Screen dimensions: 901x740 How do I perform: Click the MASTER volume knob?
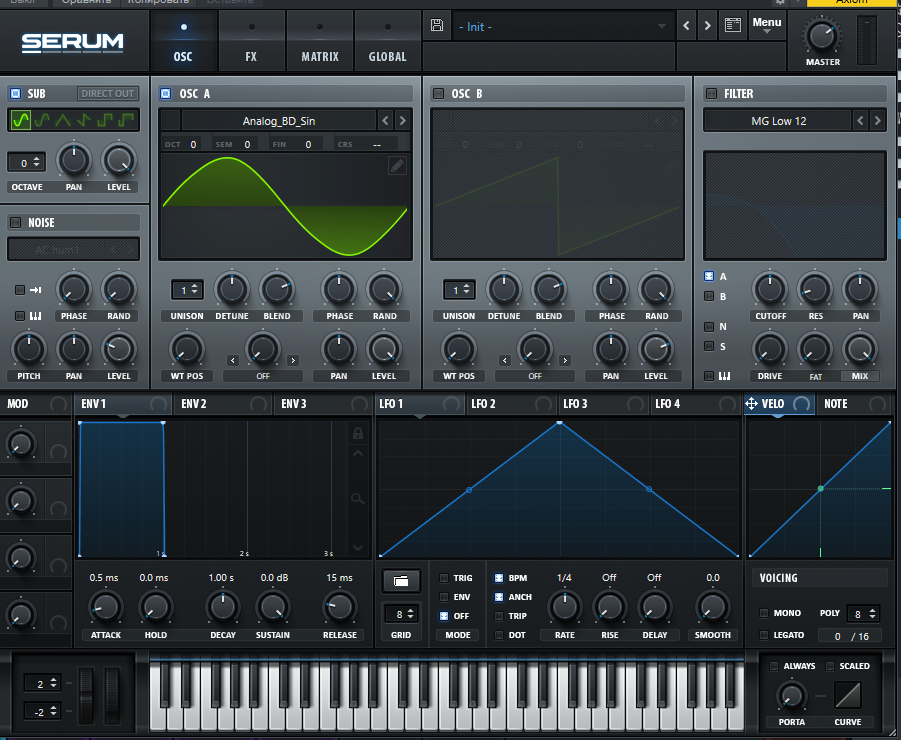(x=822, y=36)
